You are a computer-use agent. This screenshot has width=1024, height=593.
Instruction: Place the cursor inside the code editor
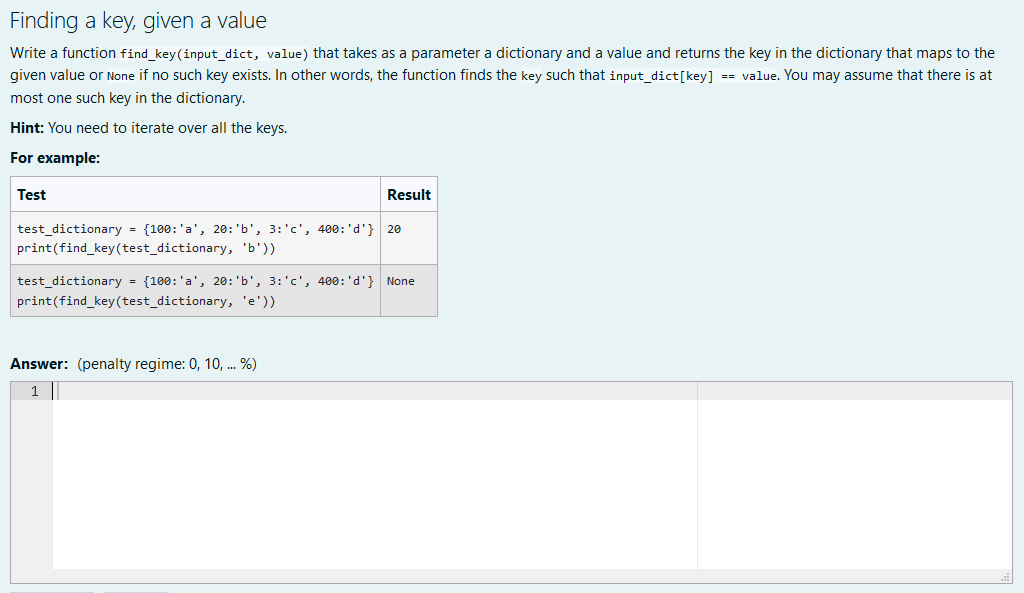click(300, 450)
